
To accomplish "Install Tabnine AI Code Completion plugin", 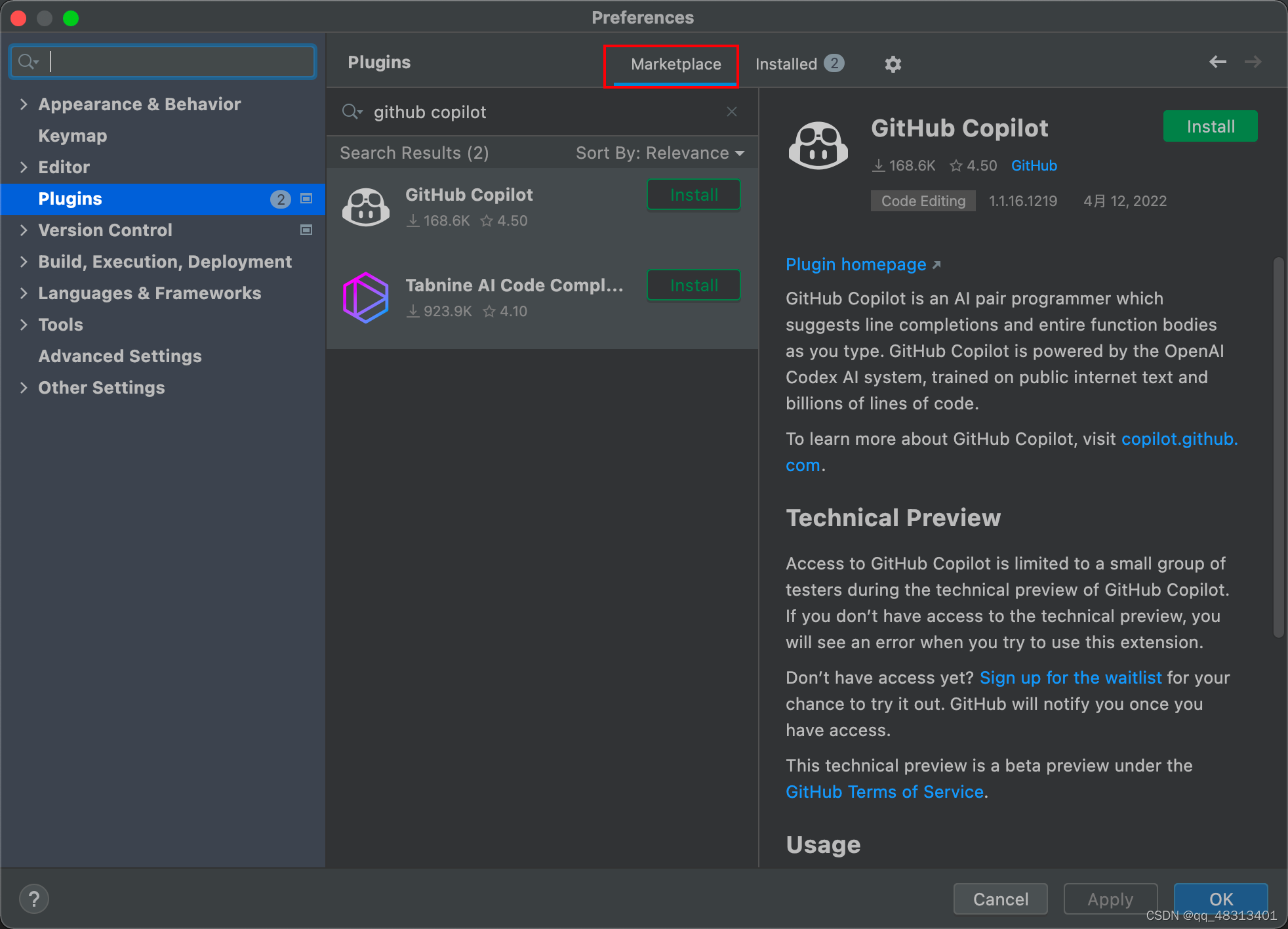I will (694, 285).
